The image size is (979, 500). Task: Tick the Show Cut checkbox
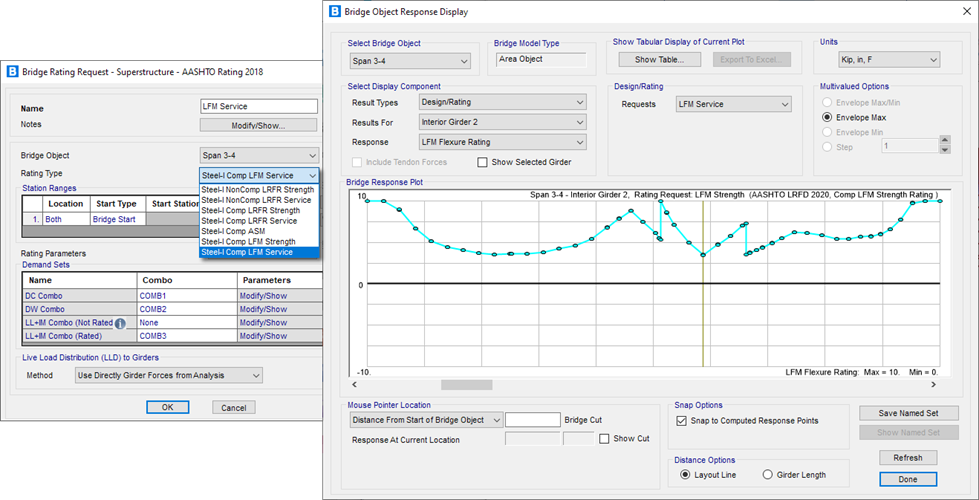[x=603, y=438]
